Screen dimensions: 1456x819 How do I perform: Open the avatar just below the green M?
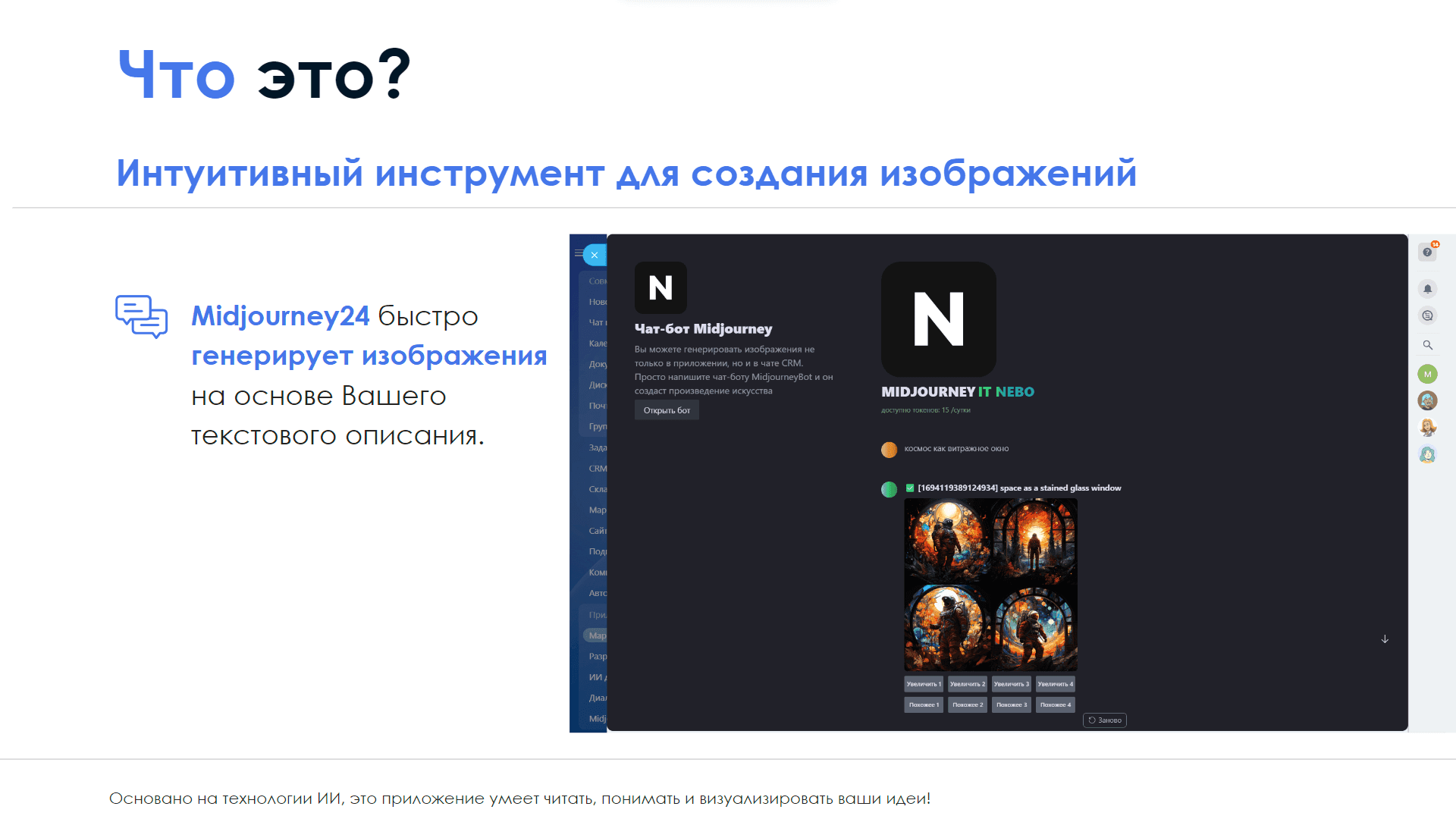(x=1427, y=400)
